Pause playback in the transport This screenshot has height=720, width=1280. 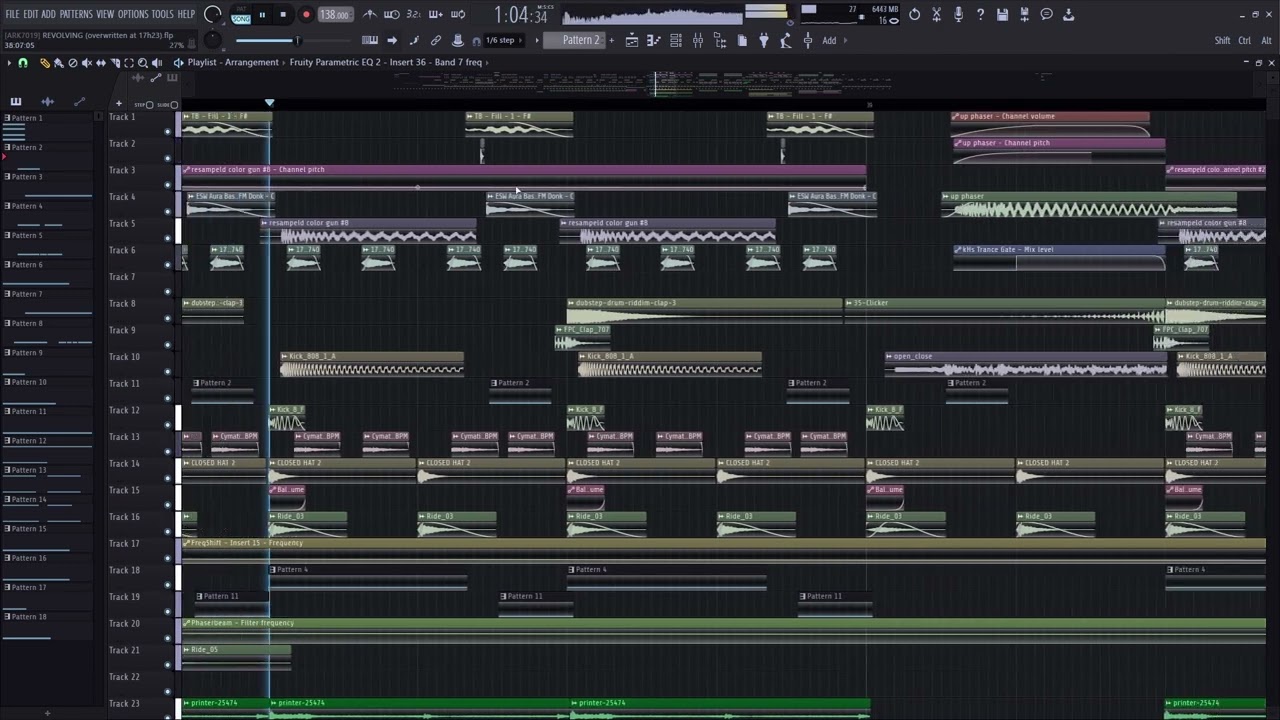coord(262,15)
